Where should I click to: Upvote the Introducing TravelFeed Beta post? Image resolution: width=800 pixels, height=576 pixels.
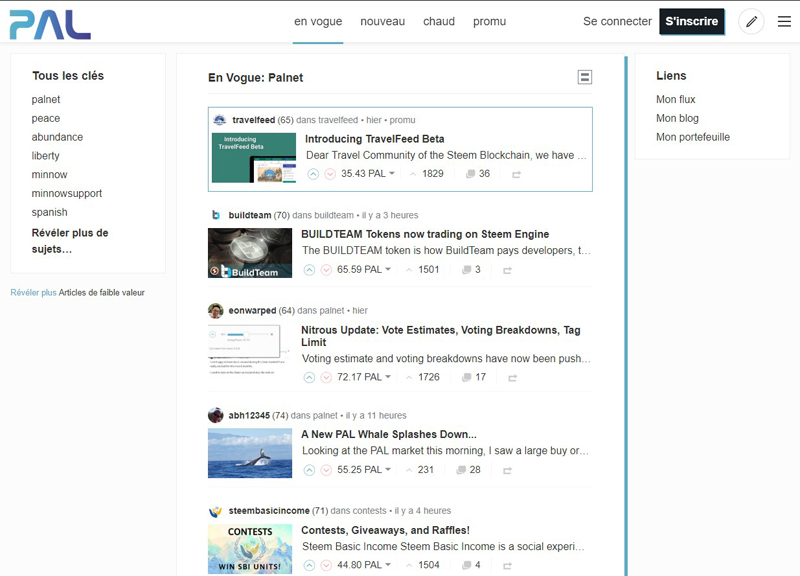313,174
